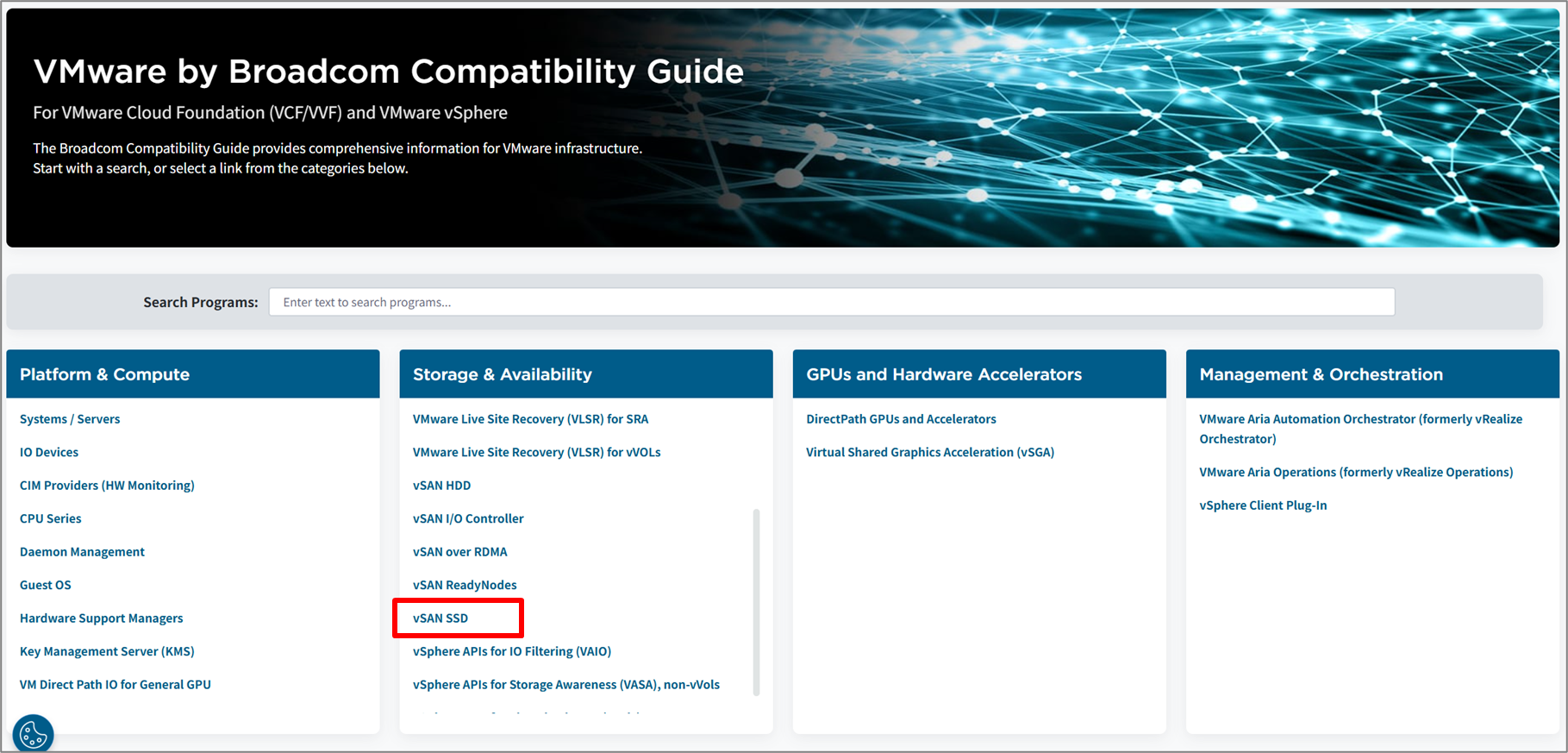This screenshot has height=753, width=1568.
Task: Open VMware Live Site Recovery for SRA
Action: tap(530, 419)
